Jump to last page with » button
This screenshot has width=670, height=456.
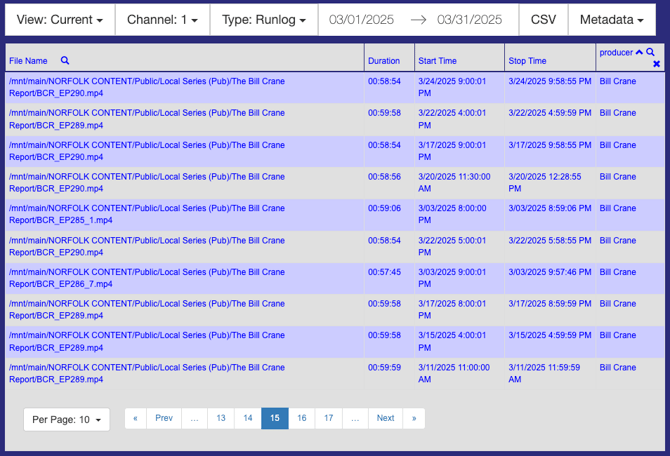[414, 418]
